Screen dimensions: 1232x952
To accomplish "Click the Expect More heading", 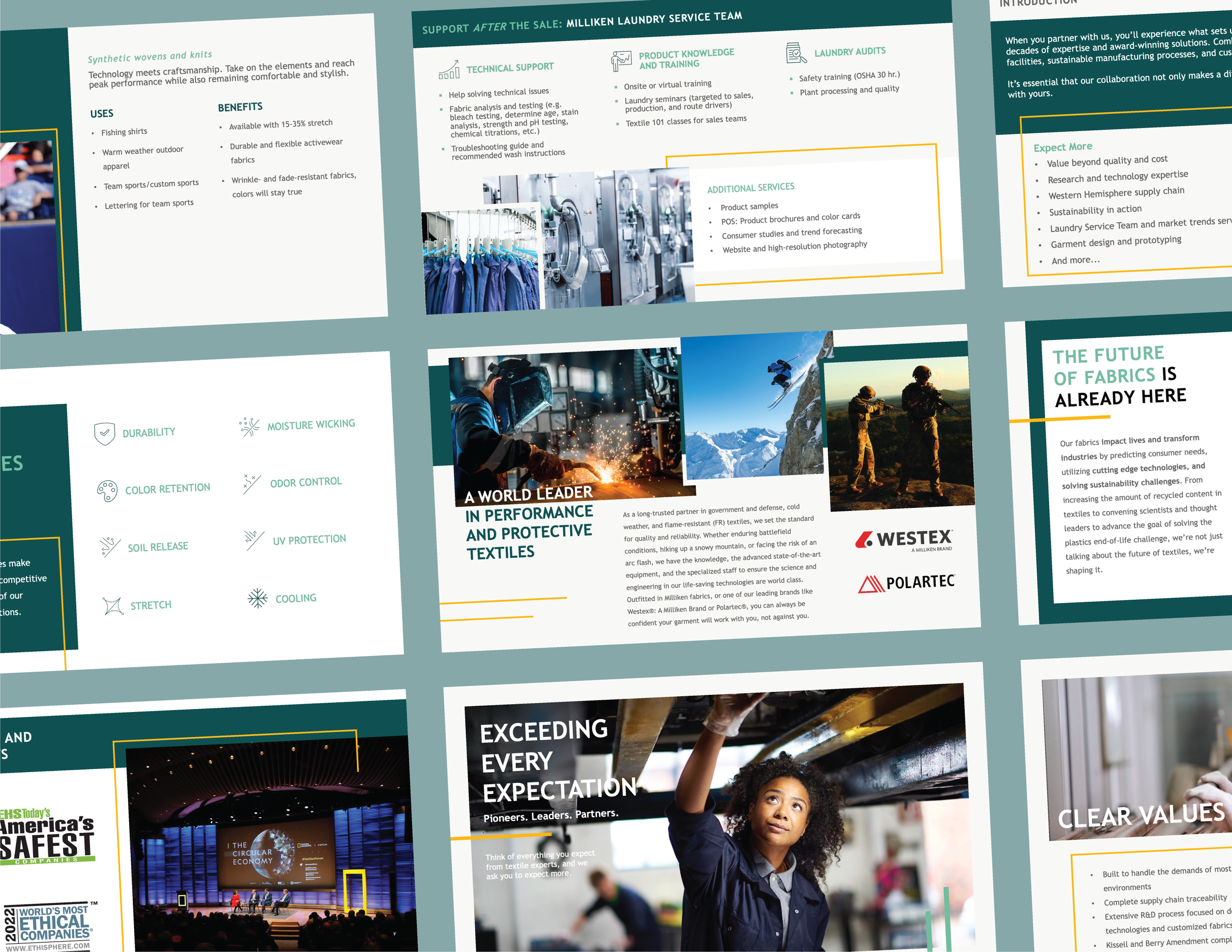I will [x=1063, y=147].
